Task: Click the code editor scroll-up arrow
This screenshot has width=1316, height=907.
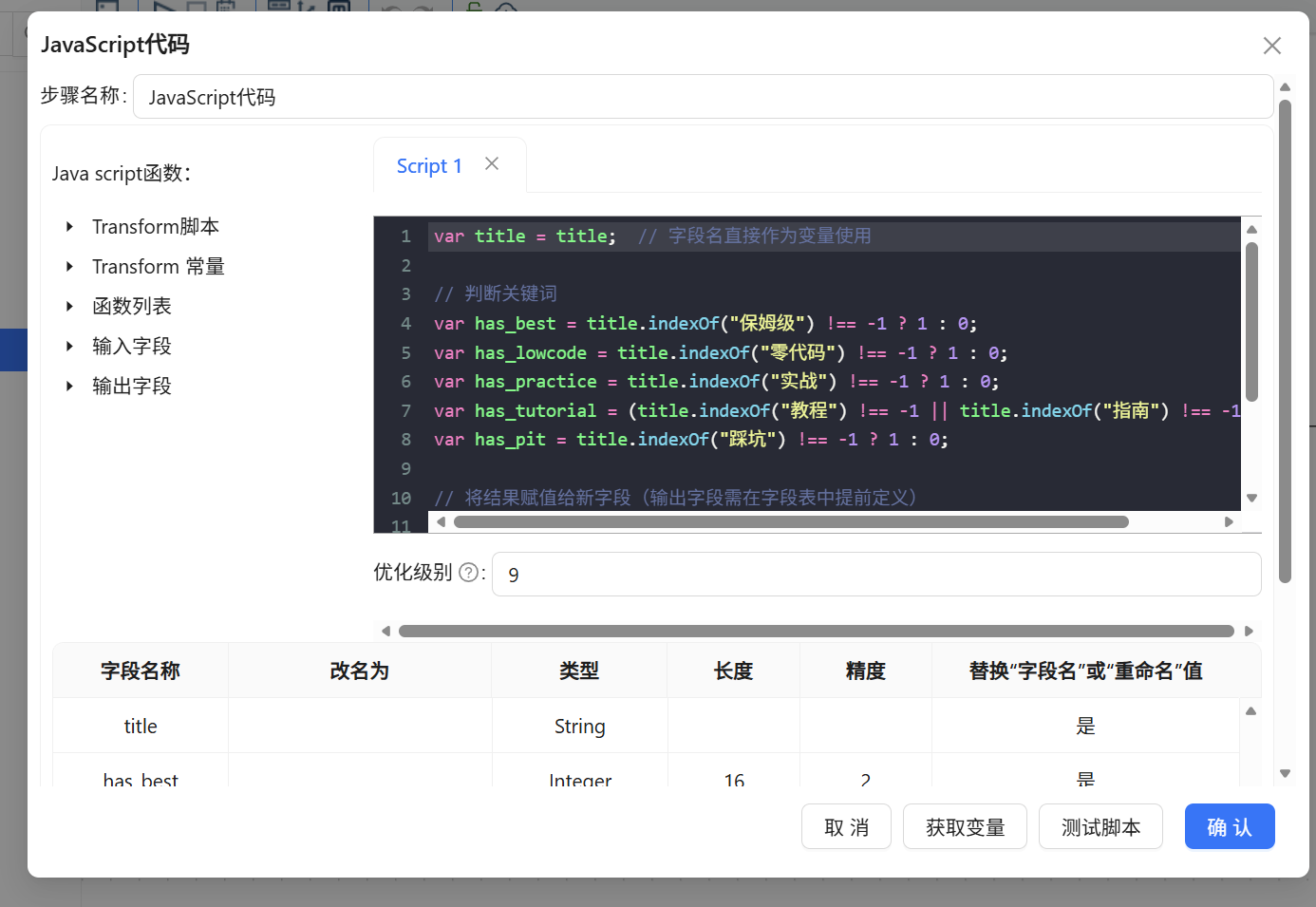Action: [x=1251, y=229]
